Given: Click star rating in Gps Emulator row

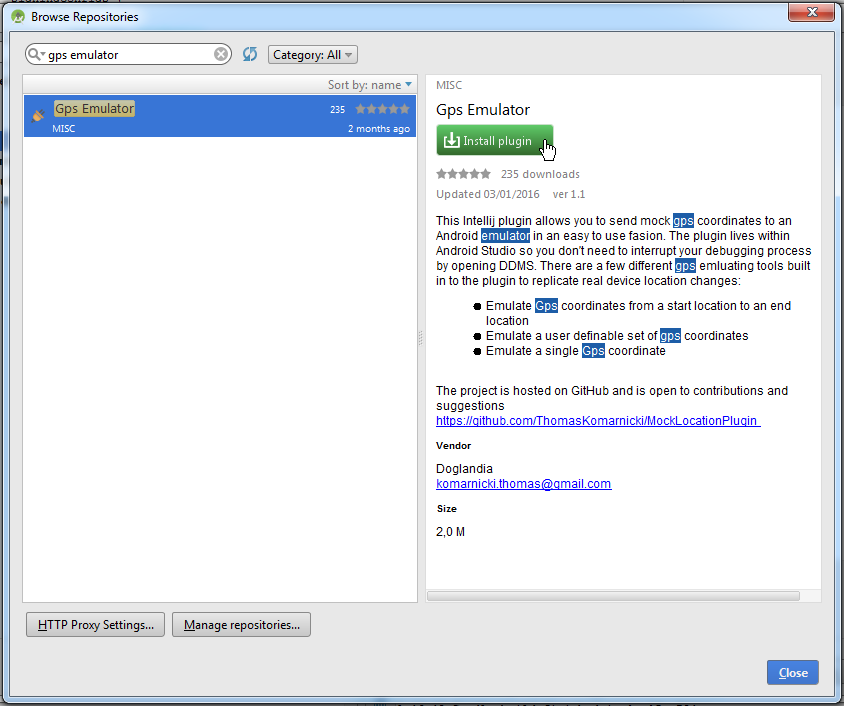Looking at the screenshot, I should [x=383, y=109].
